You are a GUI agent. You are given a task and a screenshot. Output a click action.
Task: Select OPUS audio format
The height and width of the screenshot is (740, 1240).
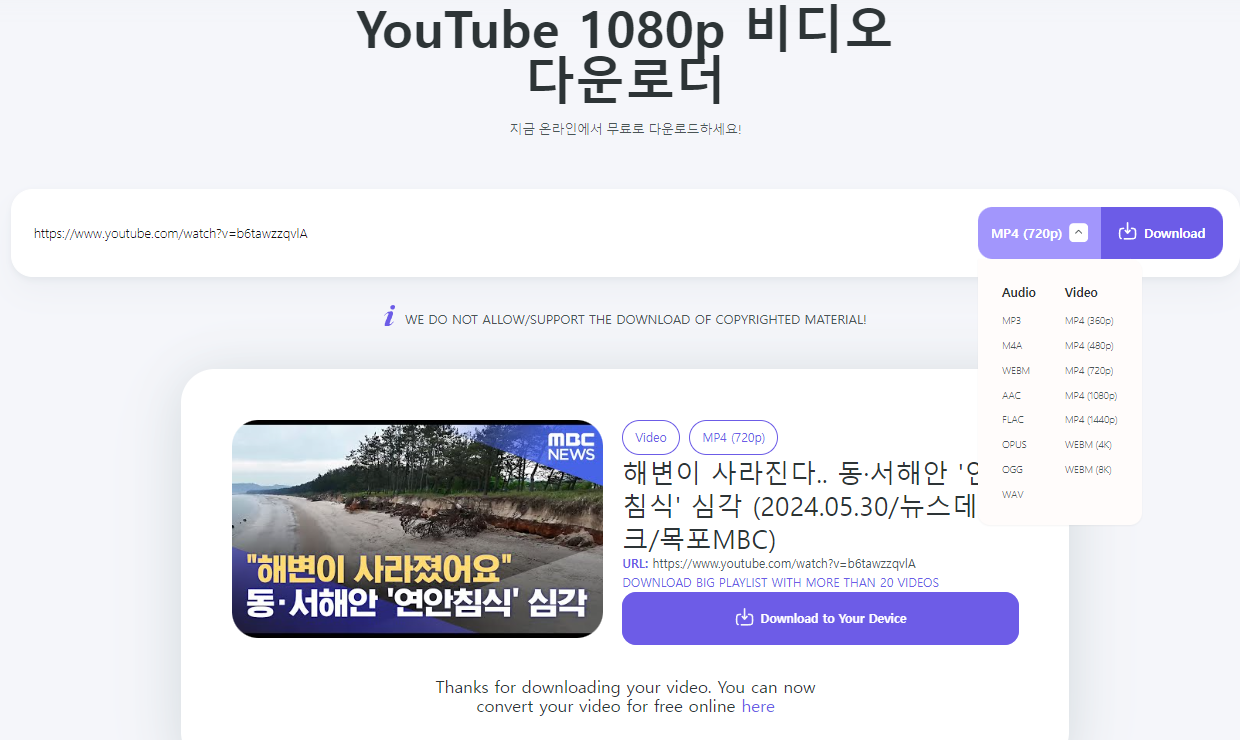[x=1014, y=445]
